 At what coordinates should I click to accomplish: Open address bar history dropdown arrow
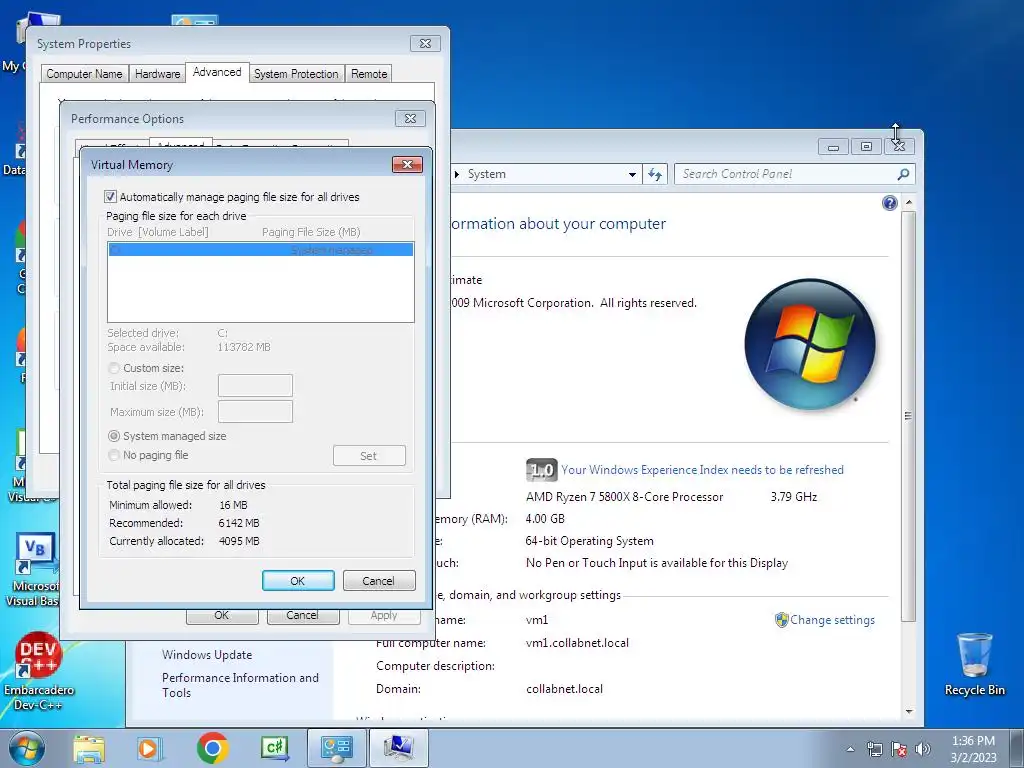(x=632, y=174)
